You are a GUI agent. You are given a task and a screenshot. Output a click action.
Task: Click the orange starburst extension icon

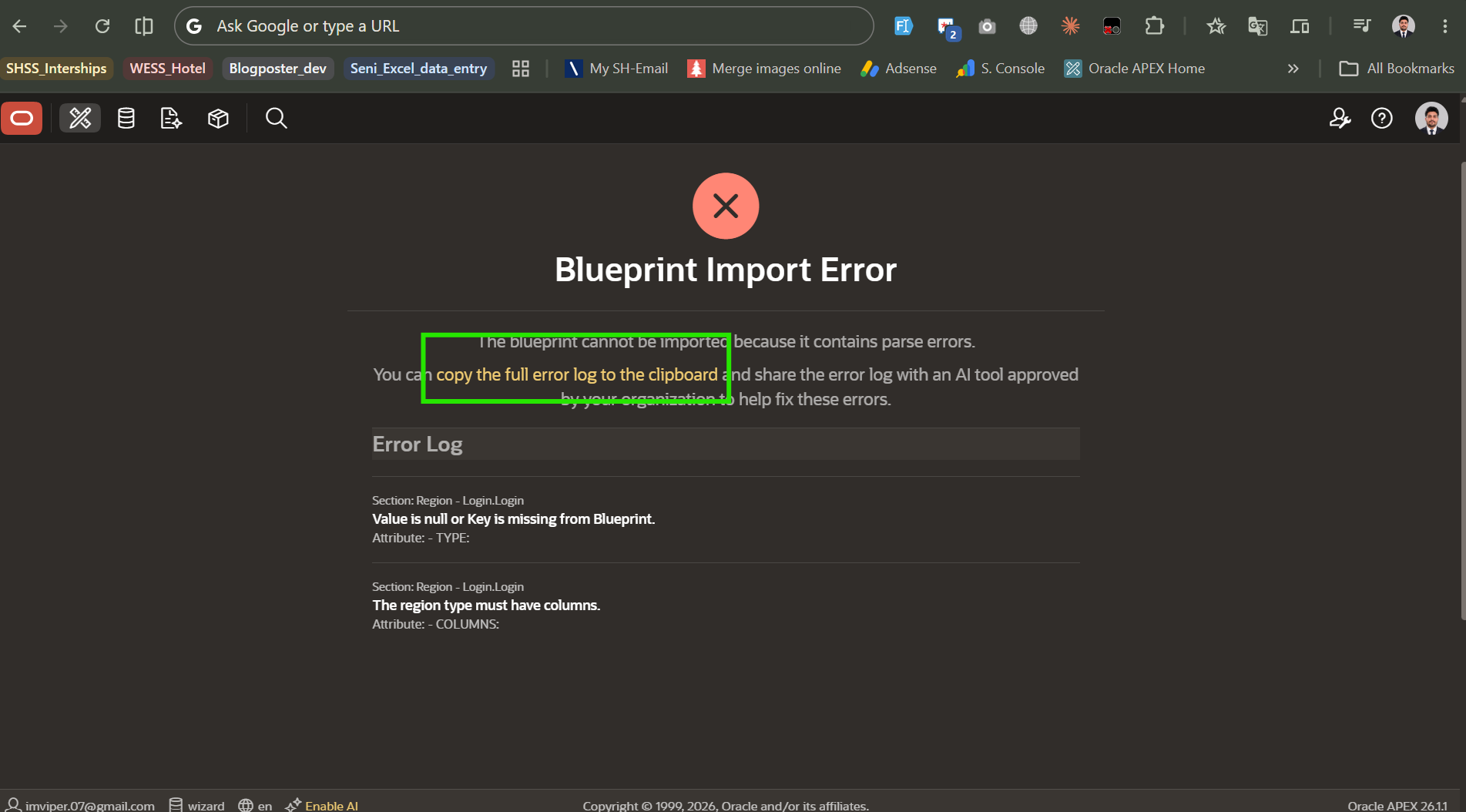tap(1070, 26)
